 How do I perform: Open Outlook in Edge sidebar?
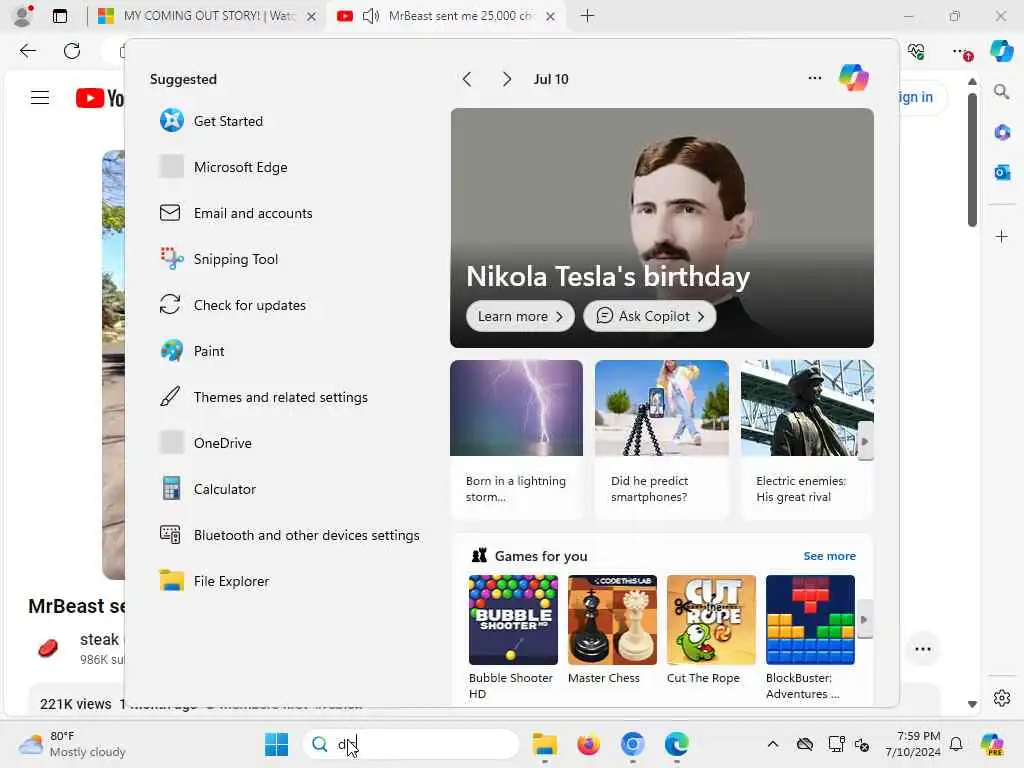[x=1002, y=172]
